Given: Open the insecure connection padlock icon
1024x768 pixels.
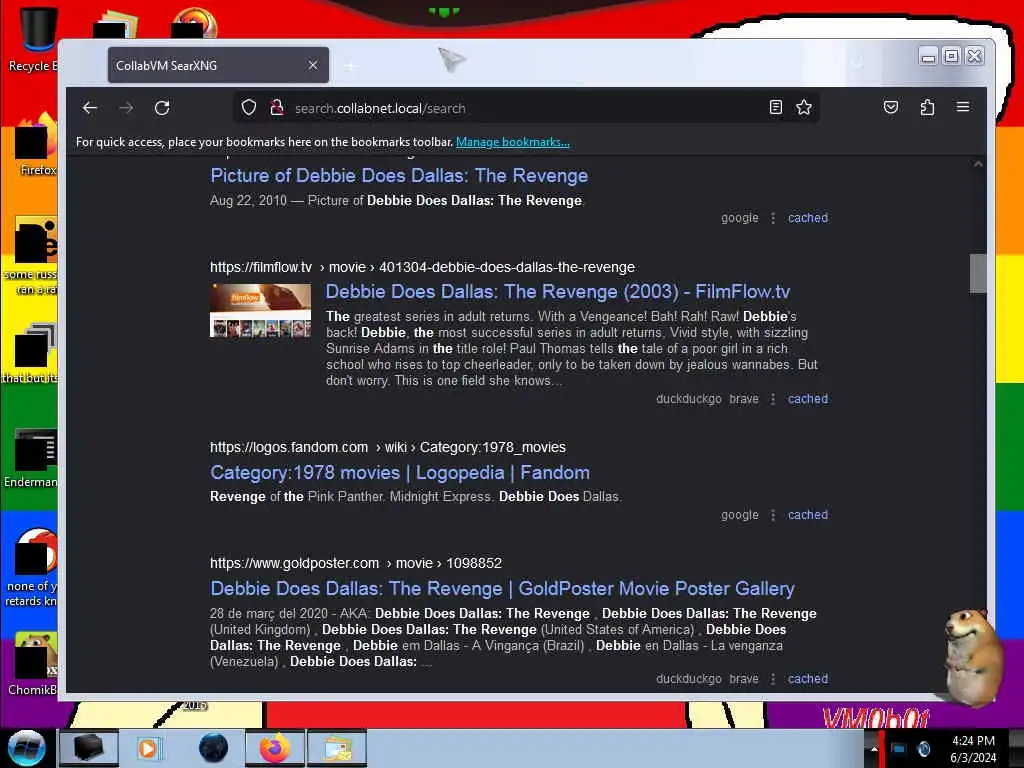Looking at the screenshot, I should coord(277,107).
